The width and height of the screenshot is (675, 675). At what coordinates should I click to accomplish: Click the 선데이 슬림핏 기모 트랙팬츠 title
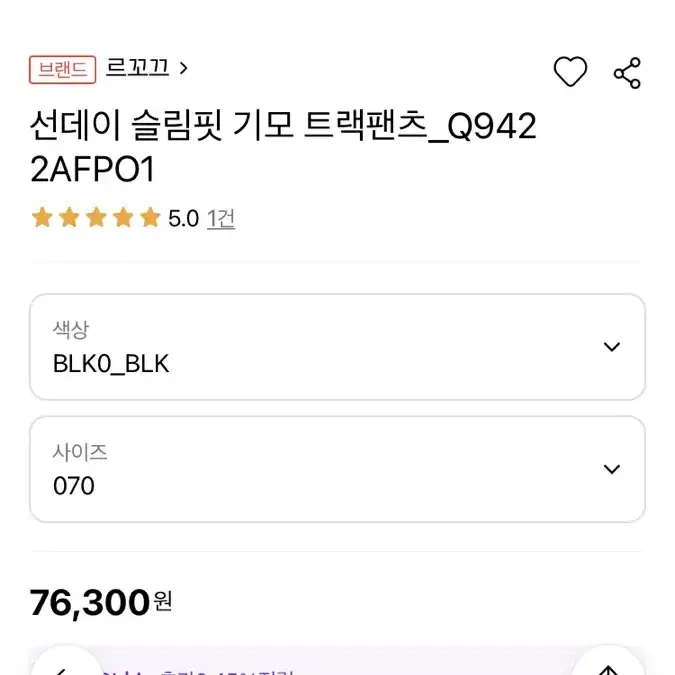283,147
